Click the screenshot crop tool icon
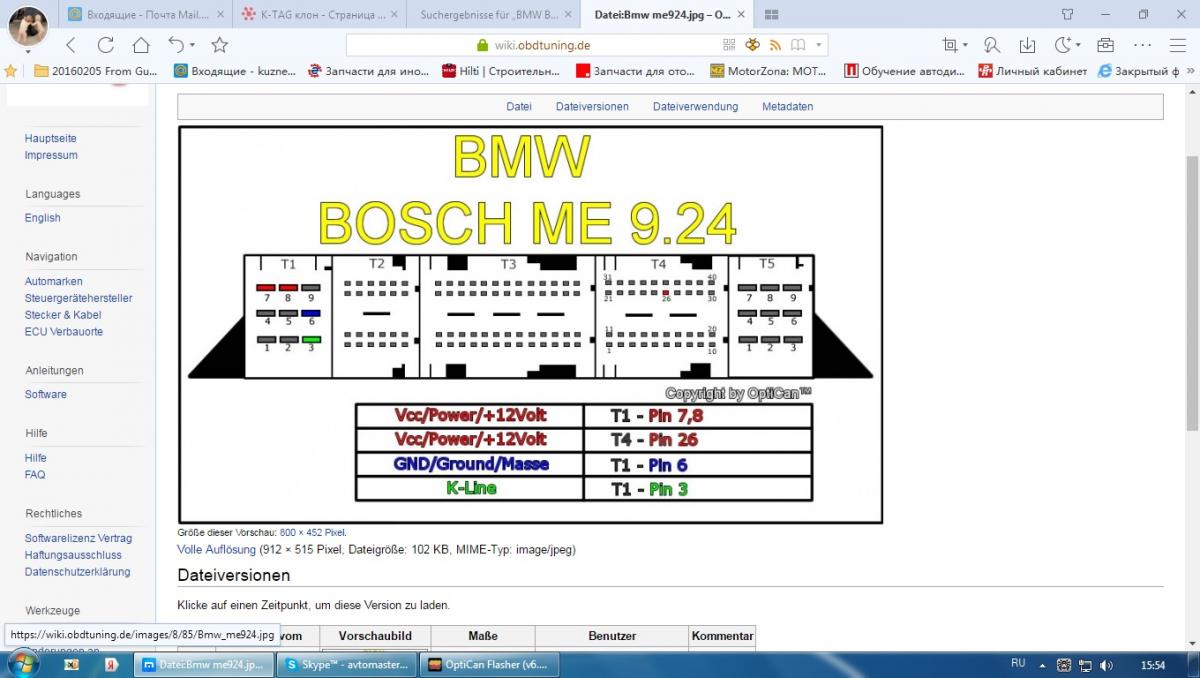 point(950,45)
